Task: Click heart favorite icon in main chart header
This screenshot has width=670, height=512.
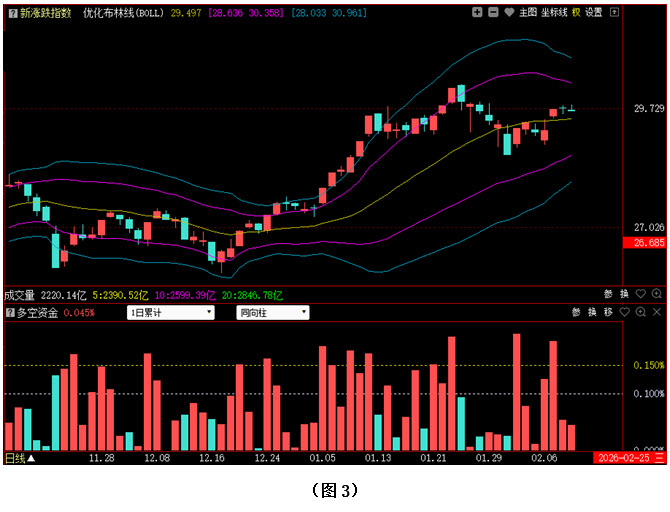Action: coord(509,12)
